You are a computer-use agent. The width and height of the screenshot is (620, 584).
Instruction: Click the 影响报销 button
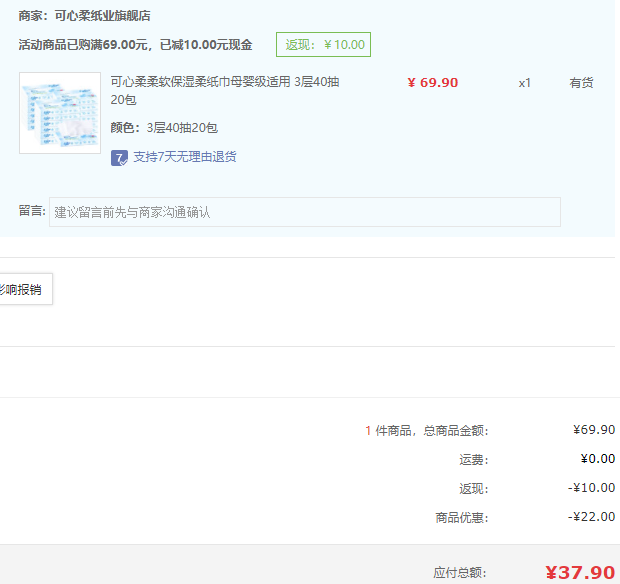point(24,290)
